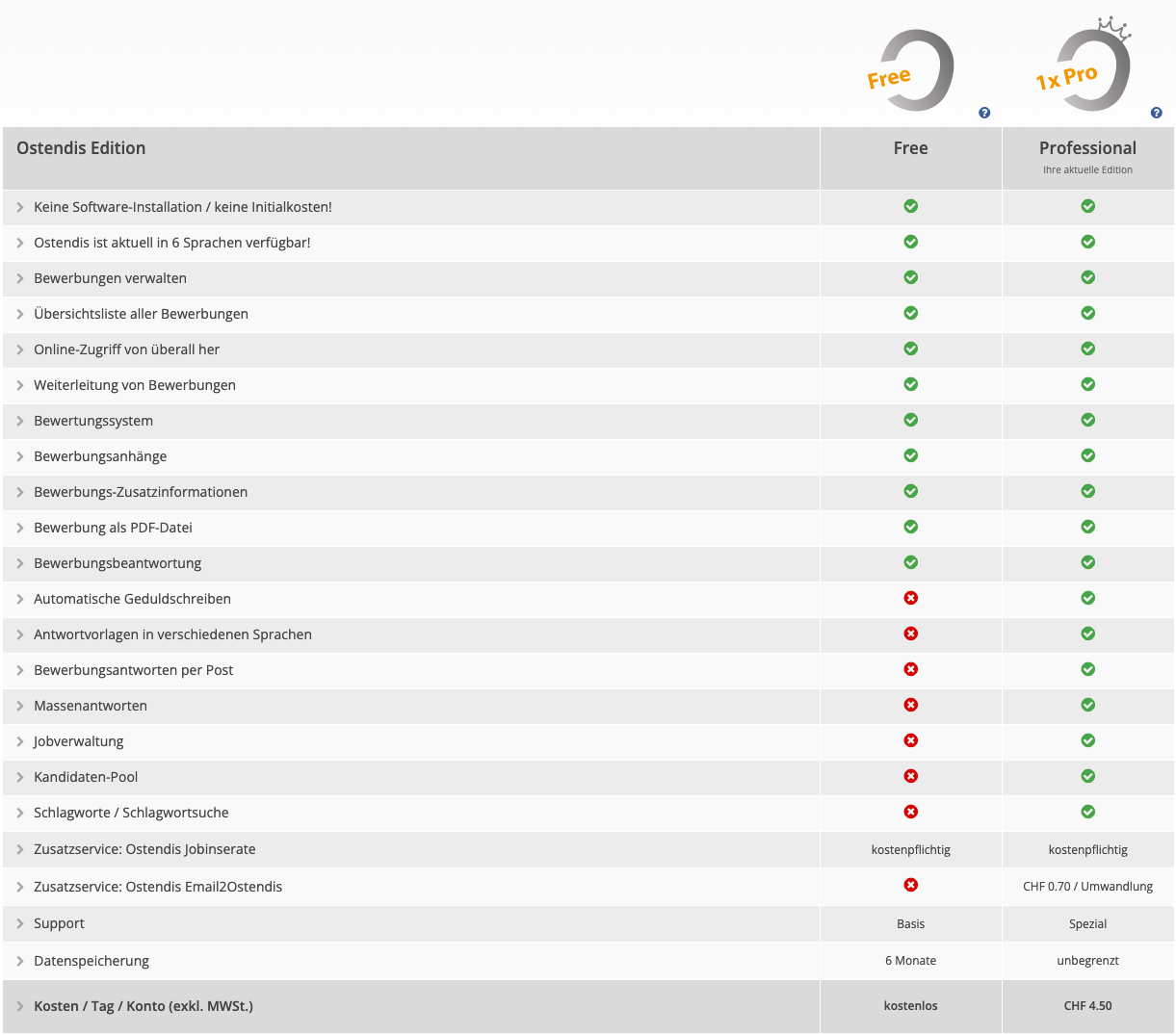Click red cross for Kandidaten-Pool
Image resolution: width=1176 pixels, height=1035 pixels.
click(x=911, y=776)
